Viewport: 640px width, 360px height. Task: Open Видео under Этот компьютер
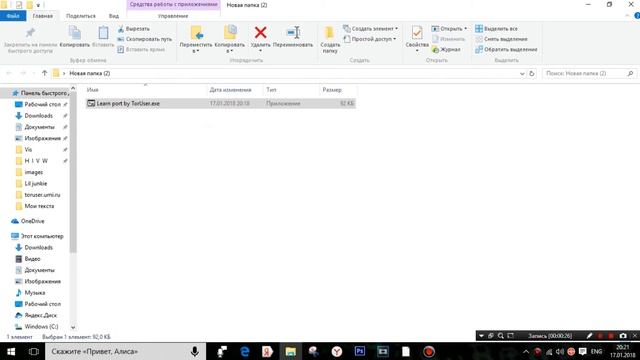pyautogui.click(x=32, y=259)
